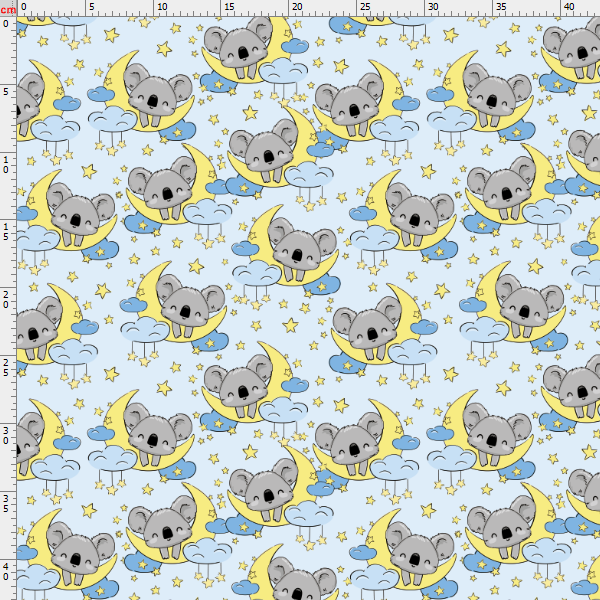Click the 15 mark on vertical ruler
600x600 pixels.
(6, 232)
